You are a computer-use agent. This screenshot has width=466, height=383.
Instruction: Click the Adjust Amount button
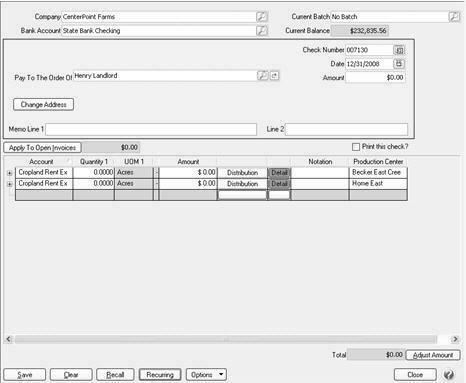coord(433,355)
